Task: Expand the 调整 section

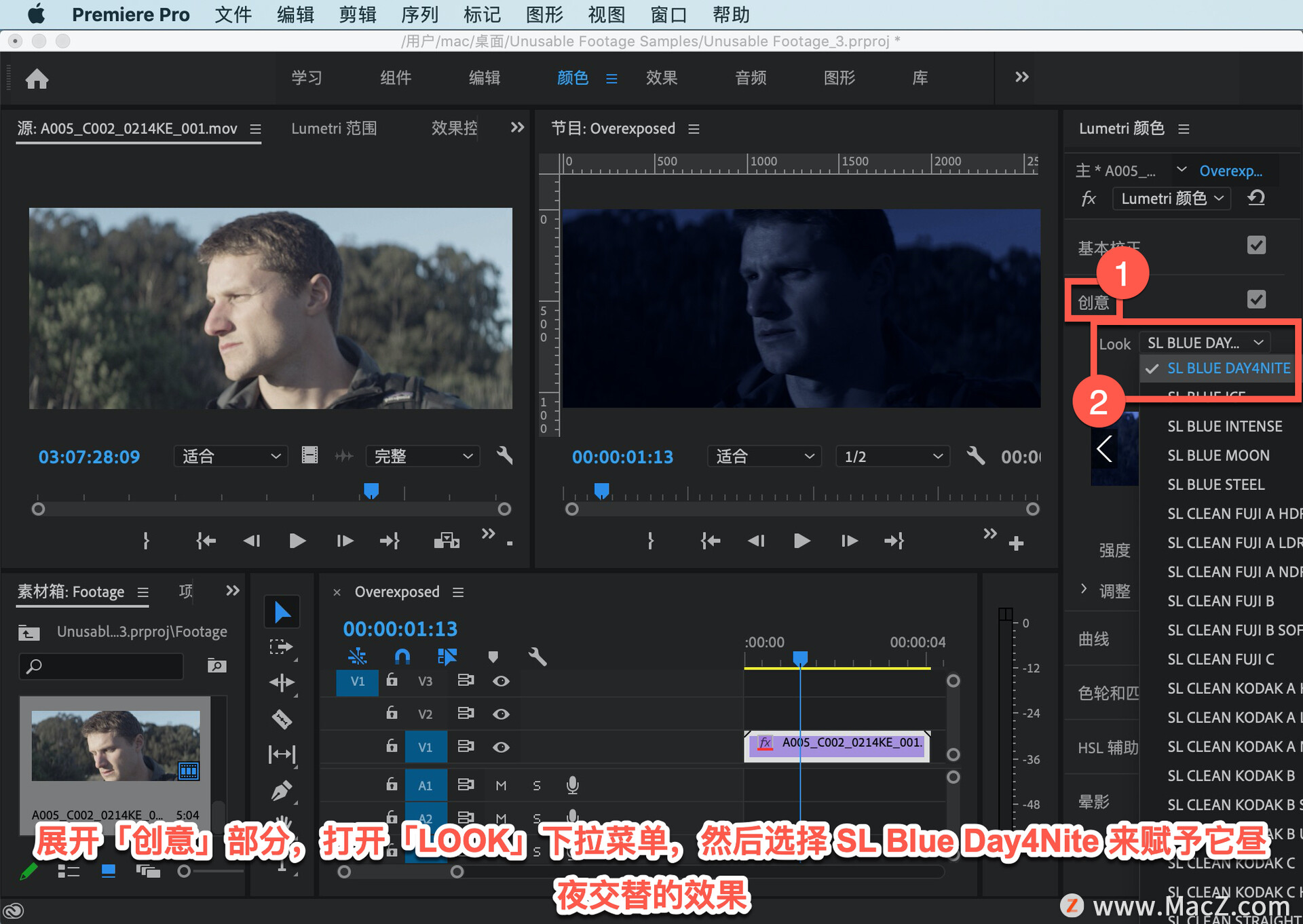Action: click(1084, 589)
